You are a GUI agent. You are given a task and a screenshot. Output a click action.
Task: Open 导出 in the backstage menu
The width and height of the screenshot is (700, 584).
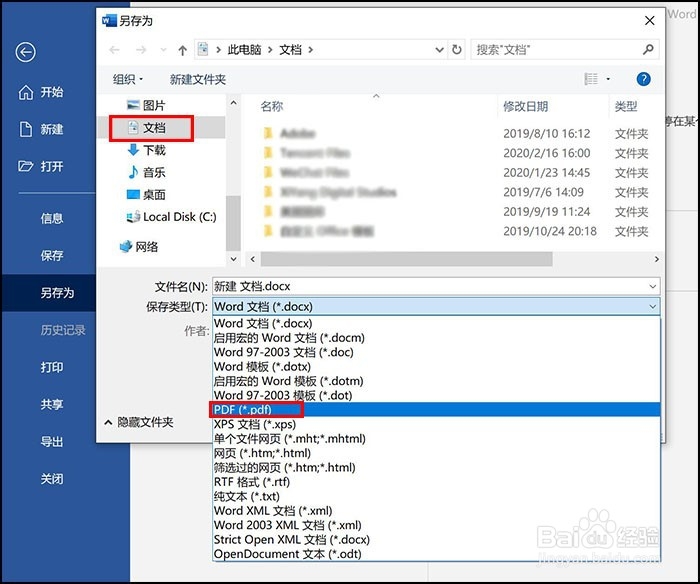pyautogui.click(x=52, y=442)
